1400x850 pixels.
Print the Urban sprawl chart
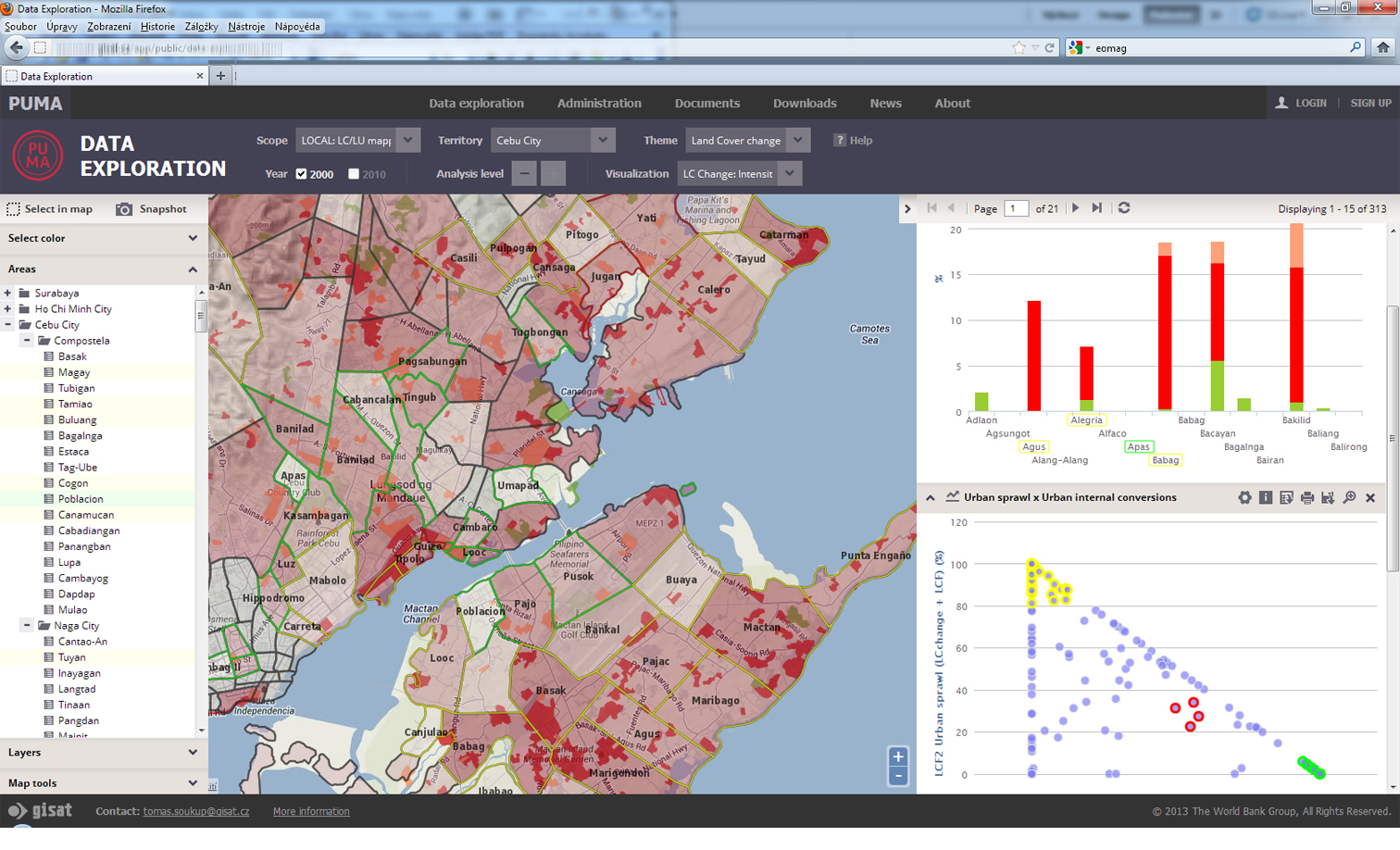1307,498
